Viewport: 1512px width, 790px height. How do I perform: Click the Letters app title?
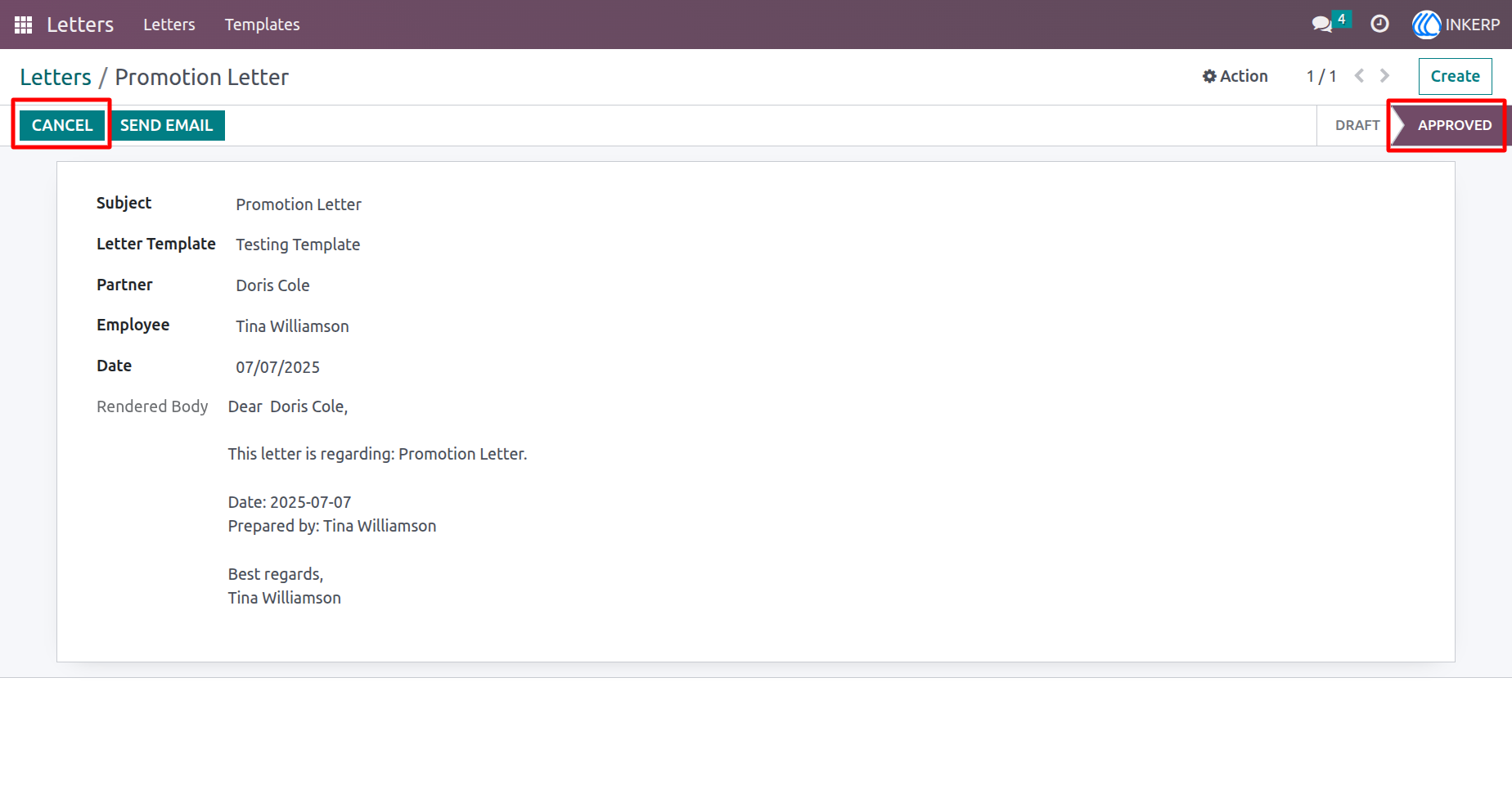(80, 25)
